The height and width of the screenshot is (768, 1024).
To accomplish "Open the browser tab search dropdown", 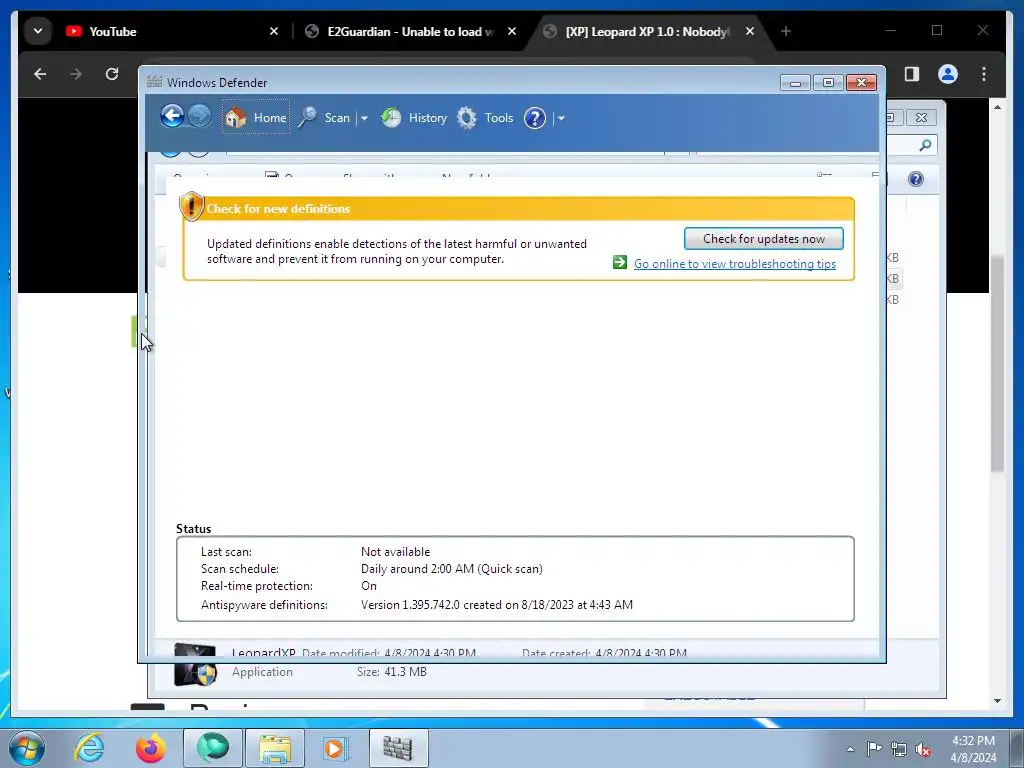I will click(38, 31).
